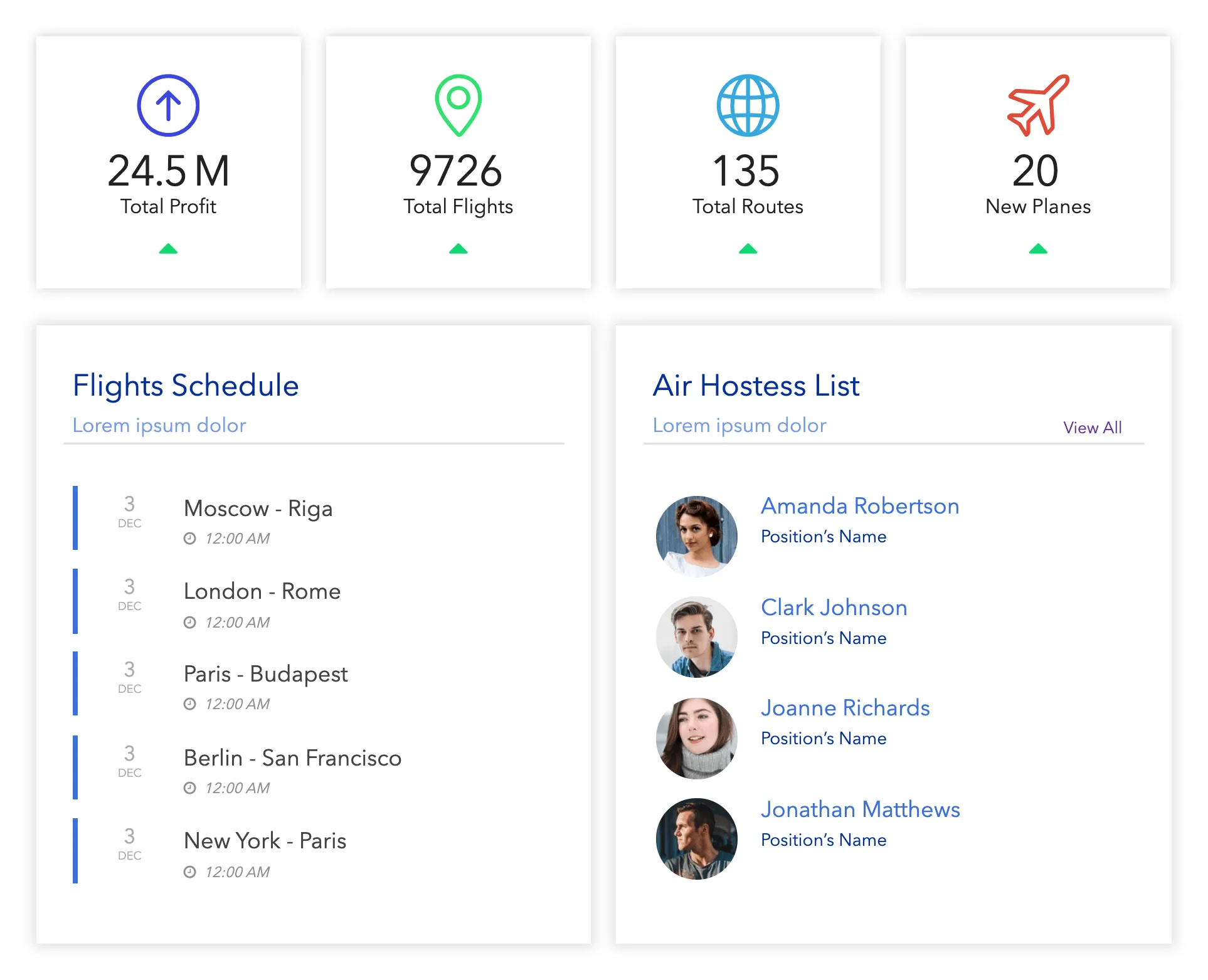Image resolution: width=1208 pixels, height=980 pixels.
Task: Click the Flights Schedule heading
Action: (186, 386)
